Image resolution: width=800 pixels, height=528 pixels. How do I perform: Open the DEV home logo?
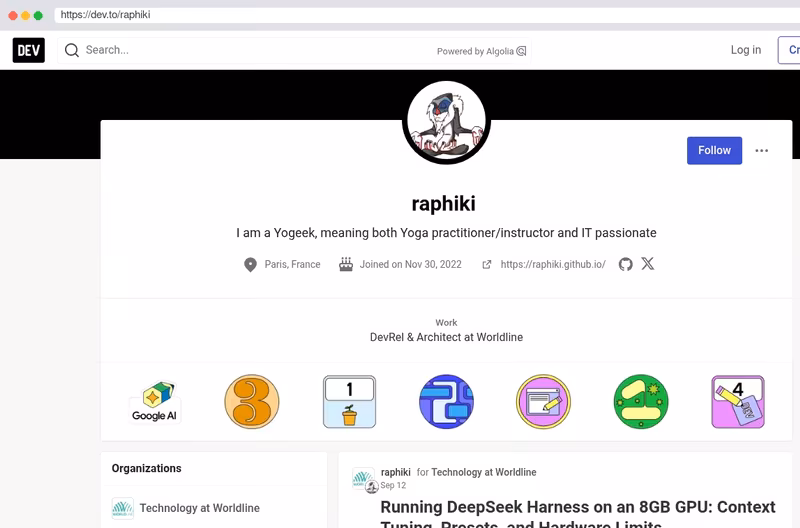tap(29, 50)
